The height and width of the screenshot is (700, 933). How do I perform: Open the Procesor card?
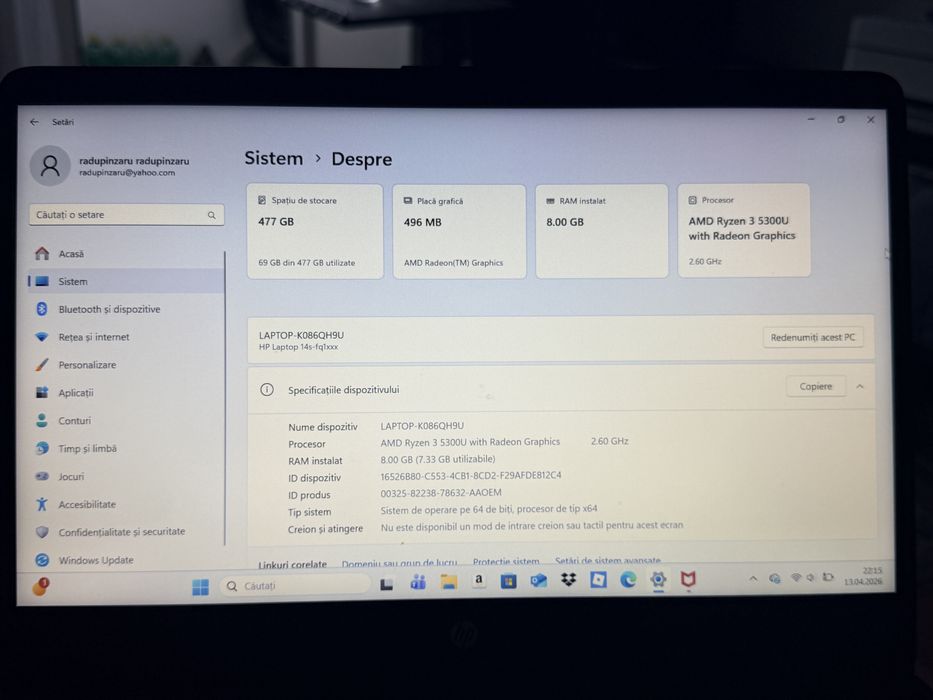point(744,230)
